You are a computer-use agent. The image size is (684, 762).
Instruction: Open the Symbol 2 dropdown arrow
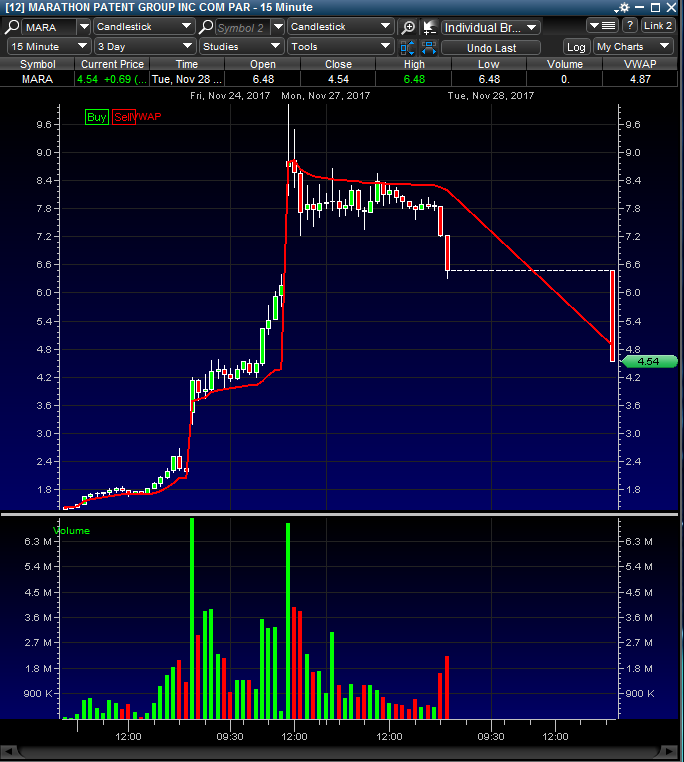tap(278, 27)
